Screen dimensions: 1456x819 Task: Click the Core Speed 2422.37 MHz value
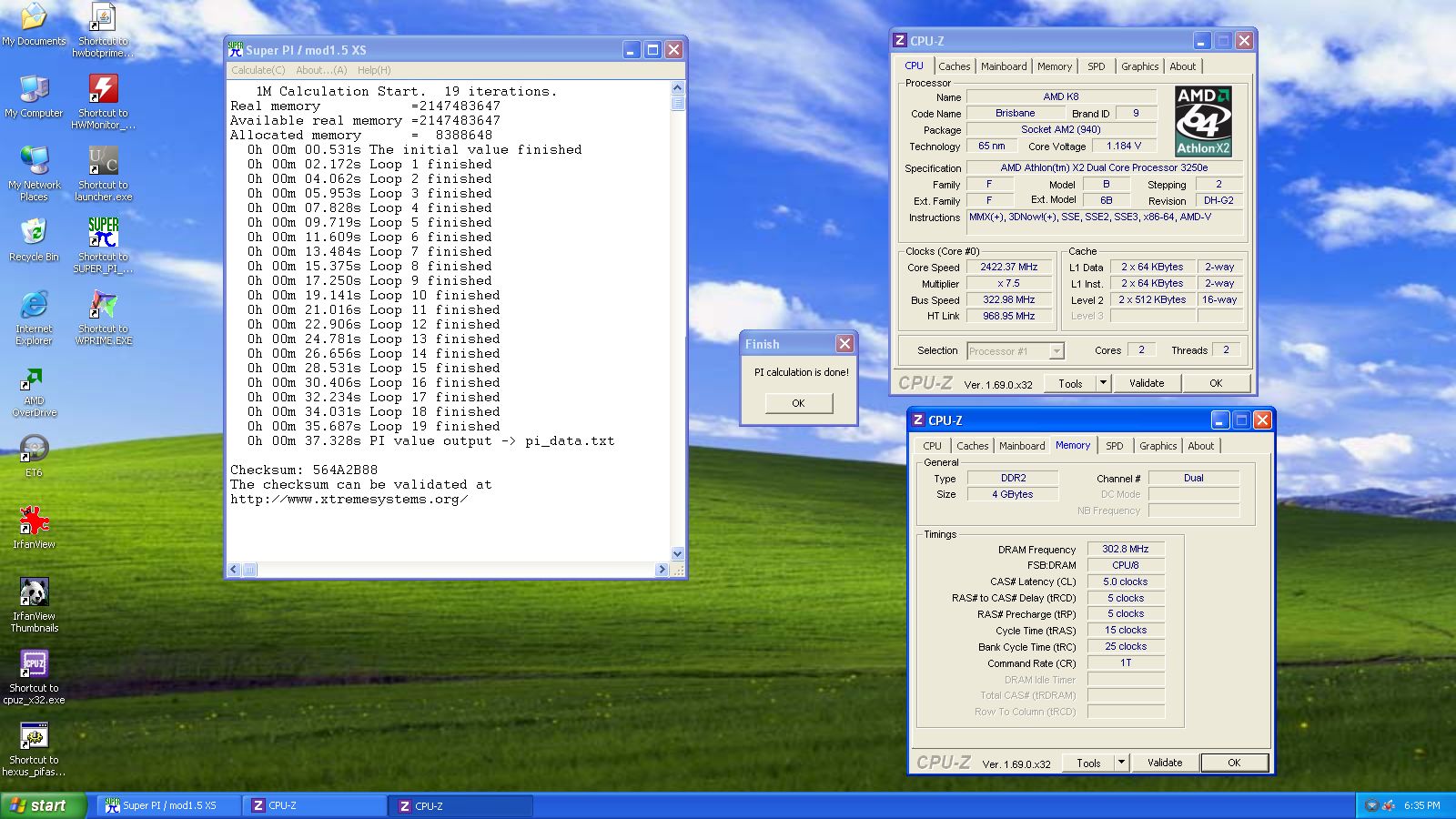[1008, 268]
